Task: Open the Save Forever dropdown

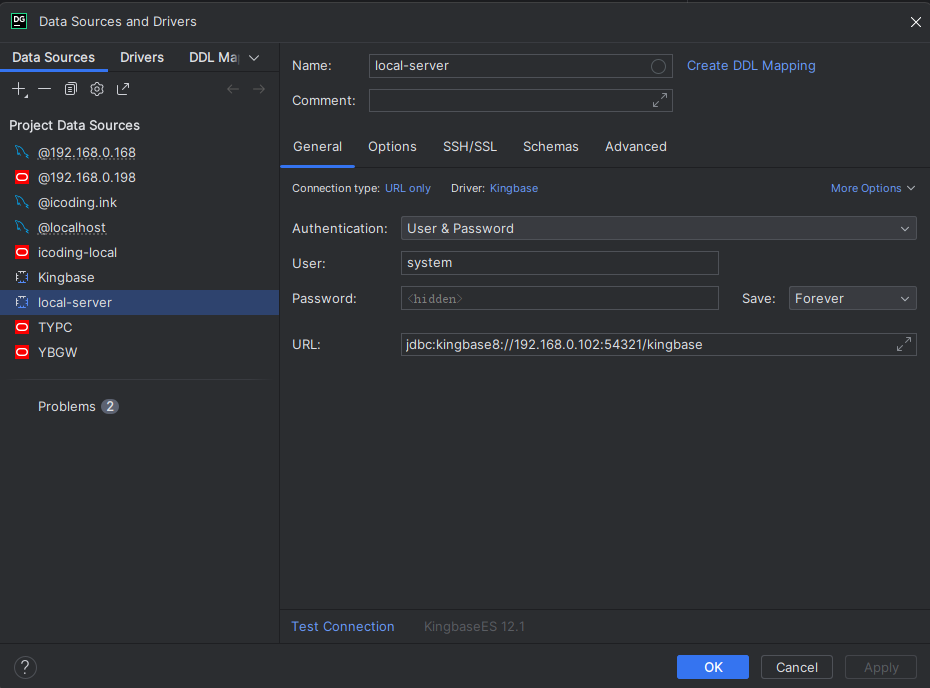Action: (852, 298)
